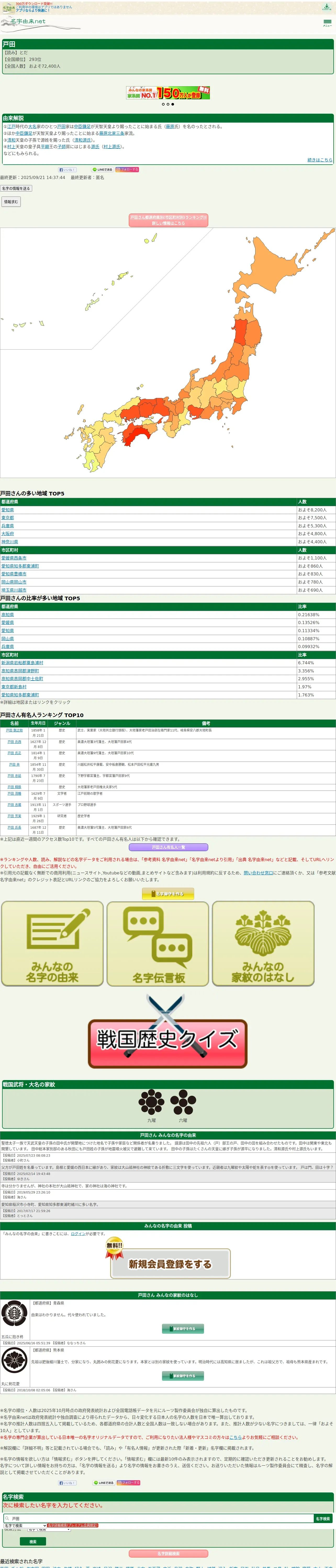The height and width of the screenshot is (1568, 336).
Task: Follow the 続きはこちら link
Action: [320, 160]
